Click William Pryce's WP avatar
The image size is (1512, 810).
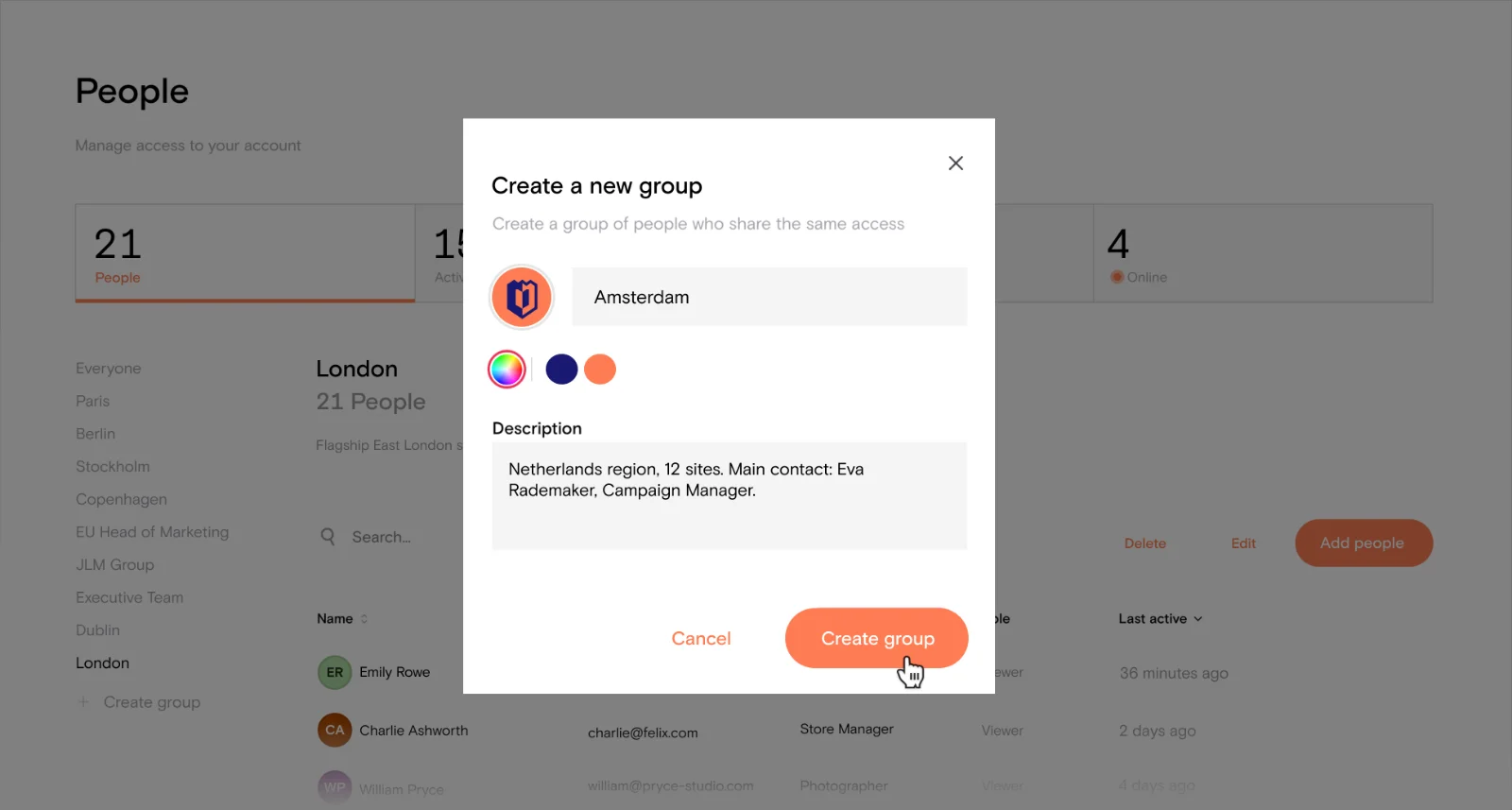(335, 787)
